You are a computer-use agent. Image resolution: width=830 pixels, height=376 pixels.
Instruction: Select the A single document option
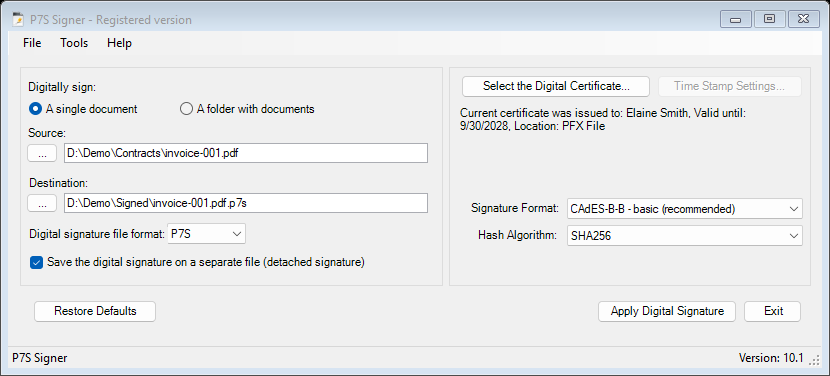point(83,109)
